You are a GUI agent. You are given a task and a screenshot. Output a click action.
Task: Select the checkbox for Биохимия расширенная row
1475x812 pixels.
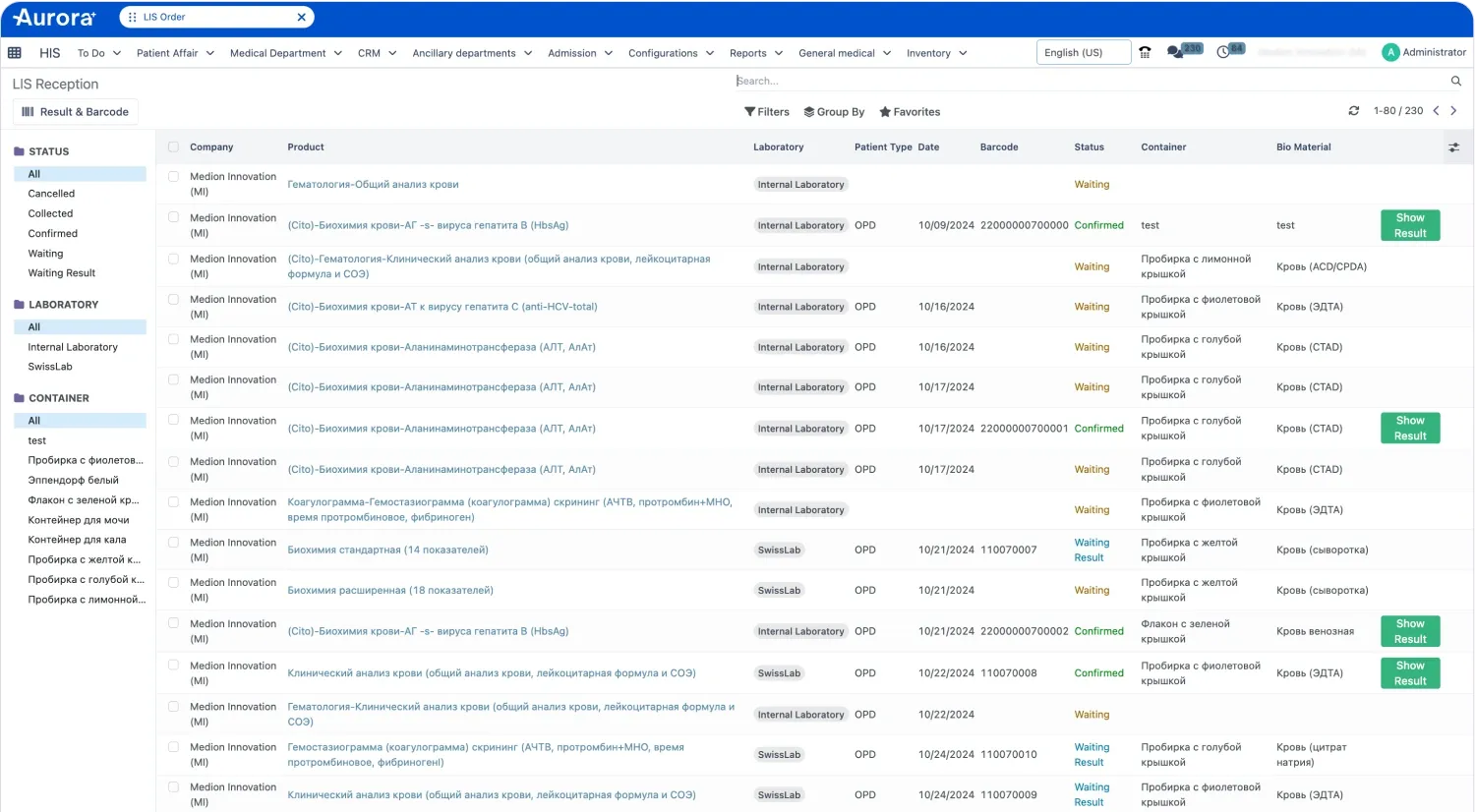tap(173, 583)
